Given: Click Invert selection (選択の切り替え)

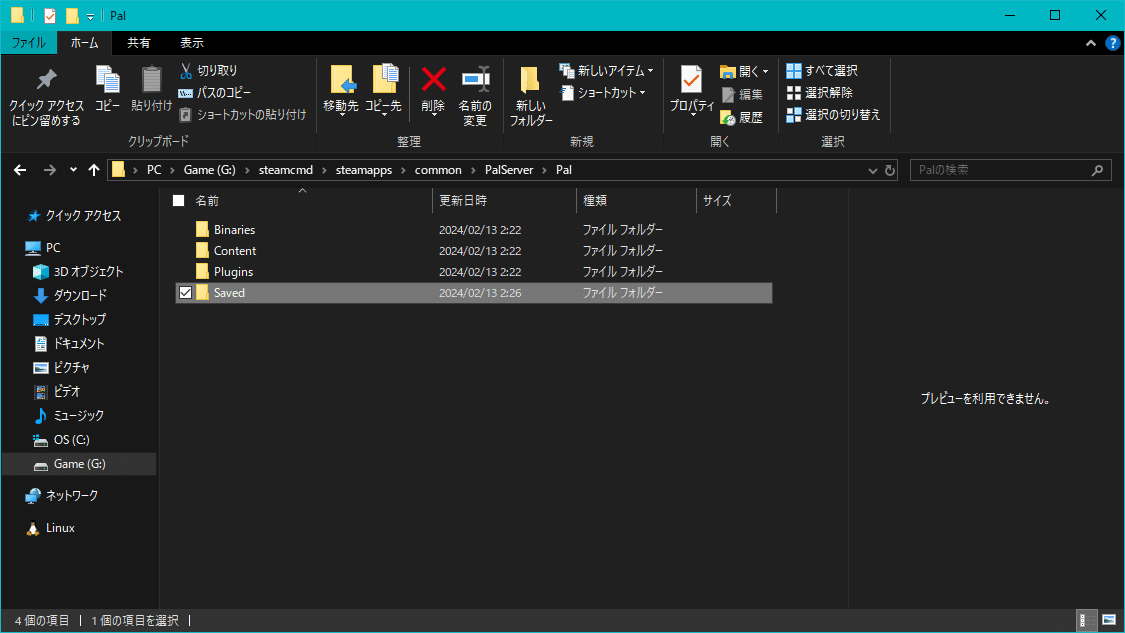Looking at the screenshot, I should click(833, 115).
